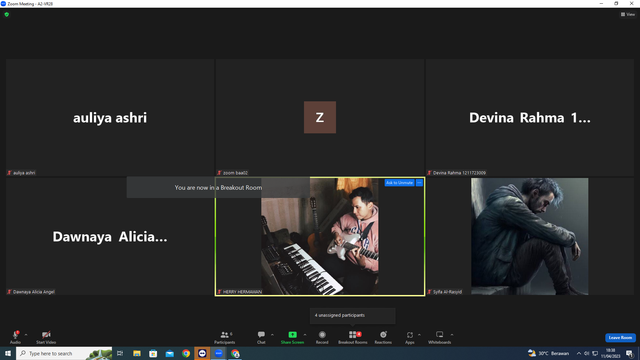Screen dimensions: 640x360
Task: Click 'You are now in a Breakout Room' notice
Action: click(218, 188)
